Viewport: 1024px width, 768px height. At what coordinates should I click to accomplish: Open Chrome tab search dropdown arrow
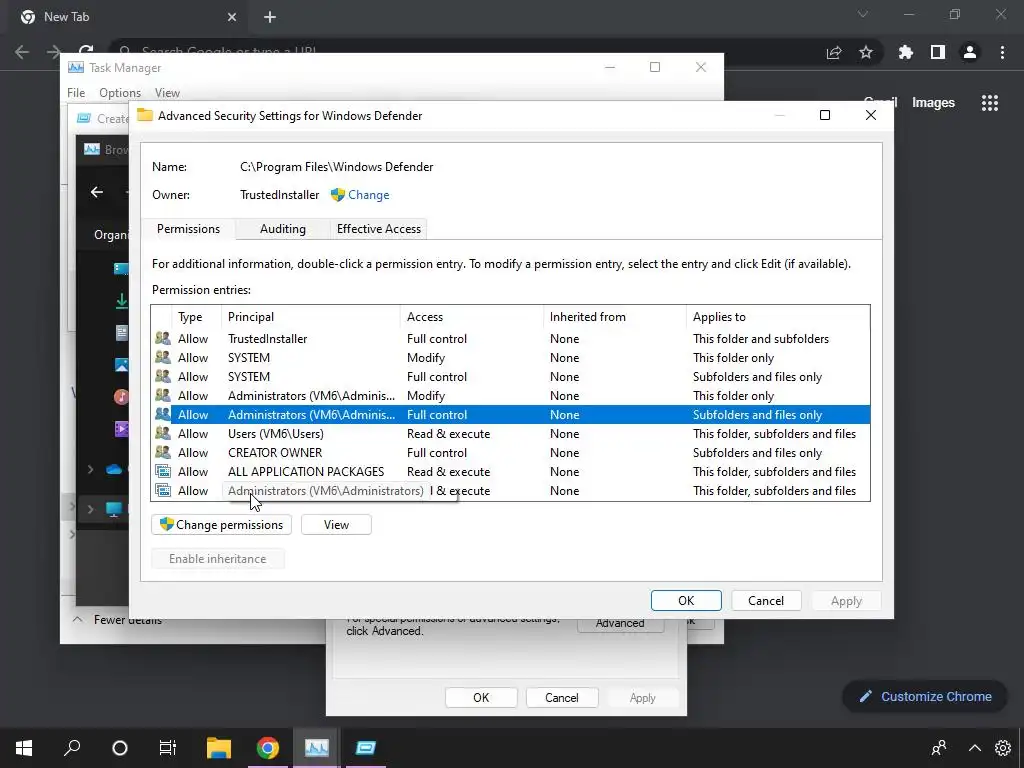point(863,14)
